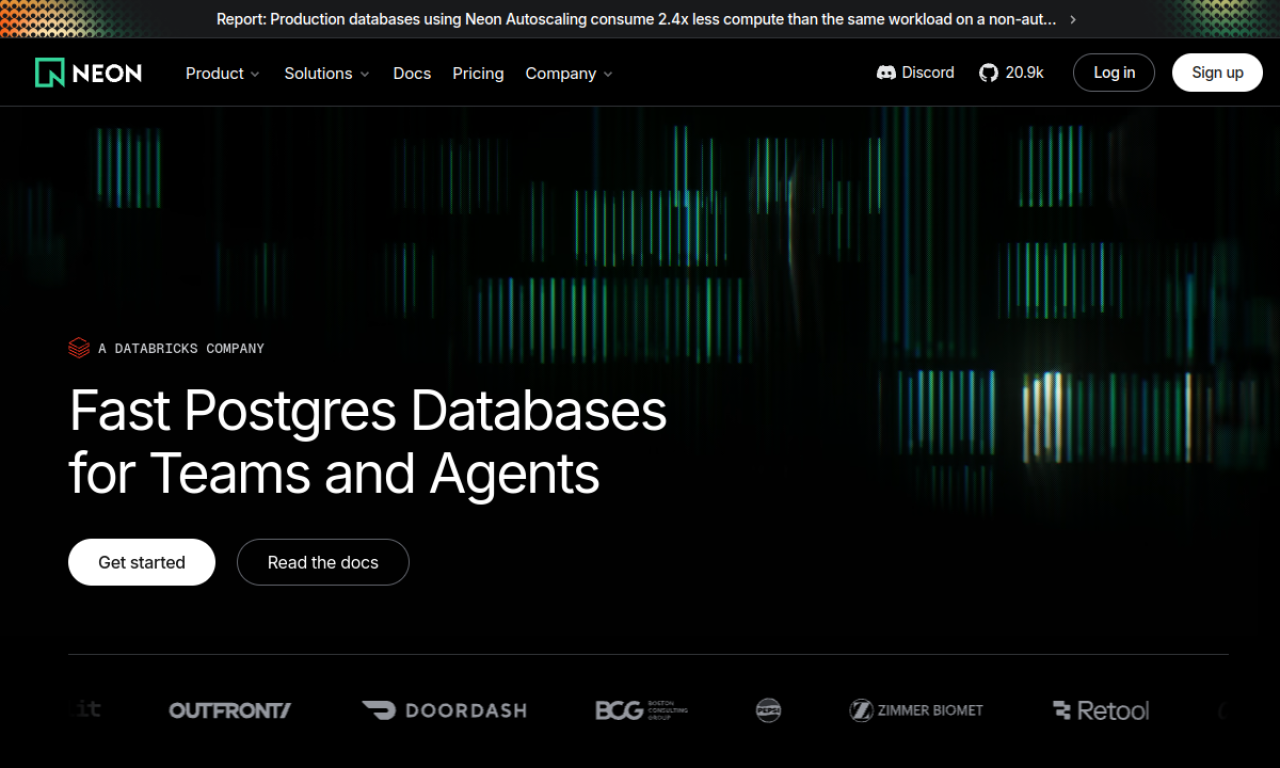Expand the Company dropdown menu
The height and width of the screenshot is (768, 1280).
568,73
